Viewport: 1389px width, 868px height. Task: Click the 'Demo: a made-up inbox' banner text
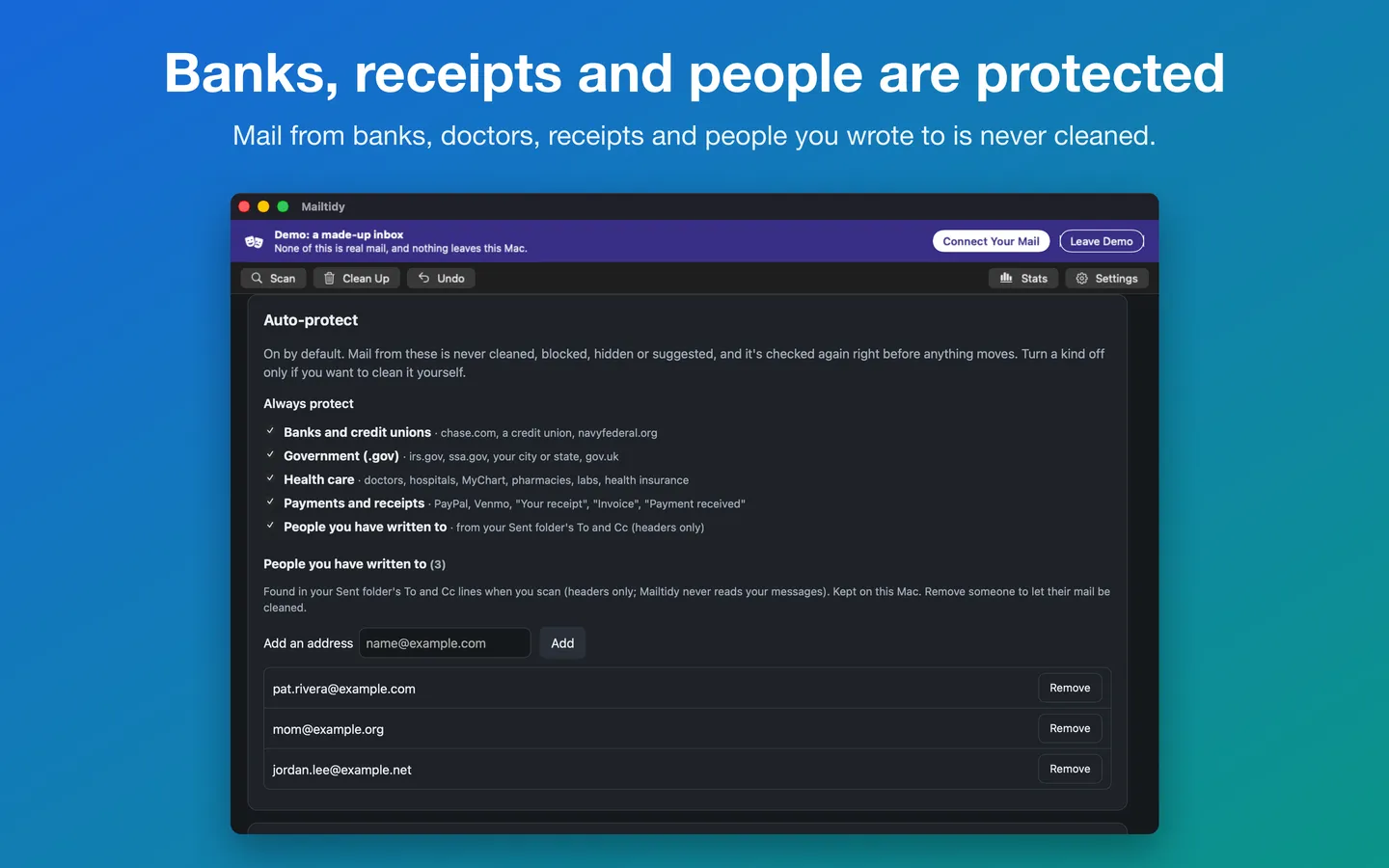tap(339, 234)
